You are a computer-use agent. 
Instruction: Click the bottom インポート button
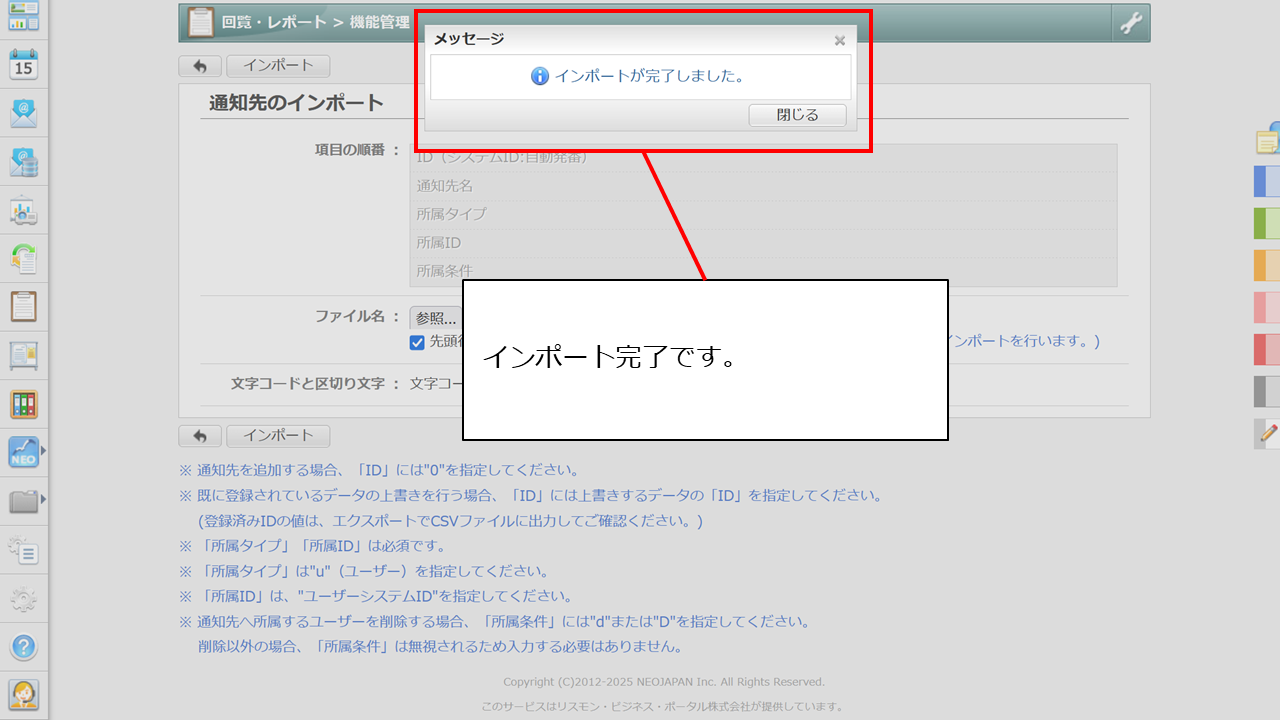278,436
